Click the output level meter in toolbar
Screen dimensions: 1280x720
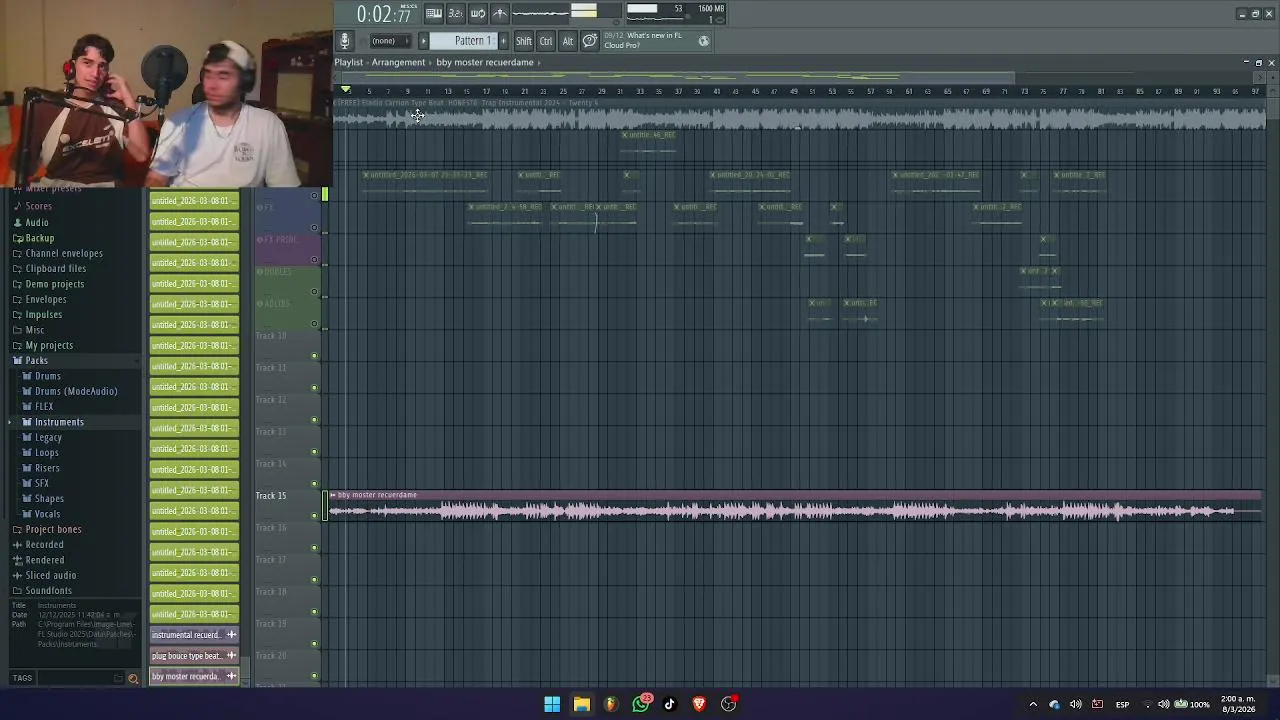tap(584, 12)
